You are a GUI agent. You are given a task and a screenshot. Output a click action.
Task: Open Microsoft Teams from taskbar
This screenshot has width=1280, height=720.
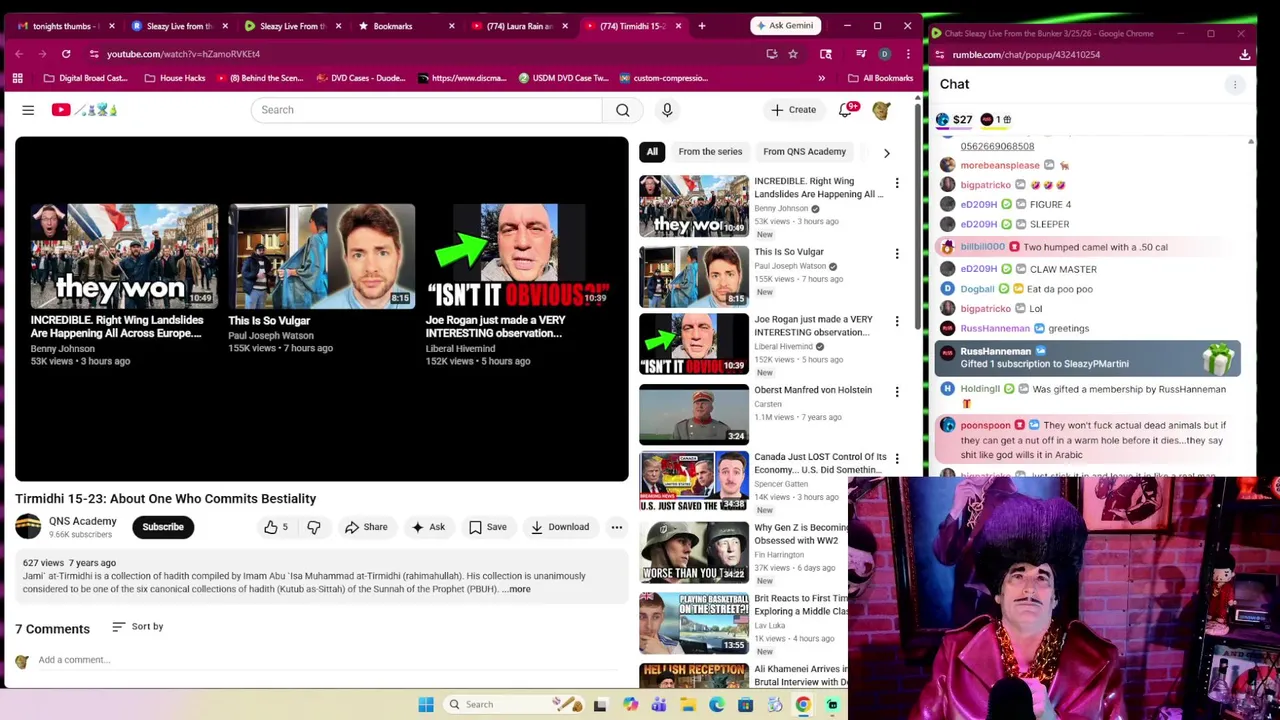659,705
